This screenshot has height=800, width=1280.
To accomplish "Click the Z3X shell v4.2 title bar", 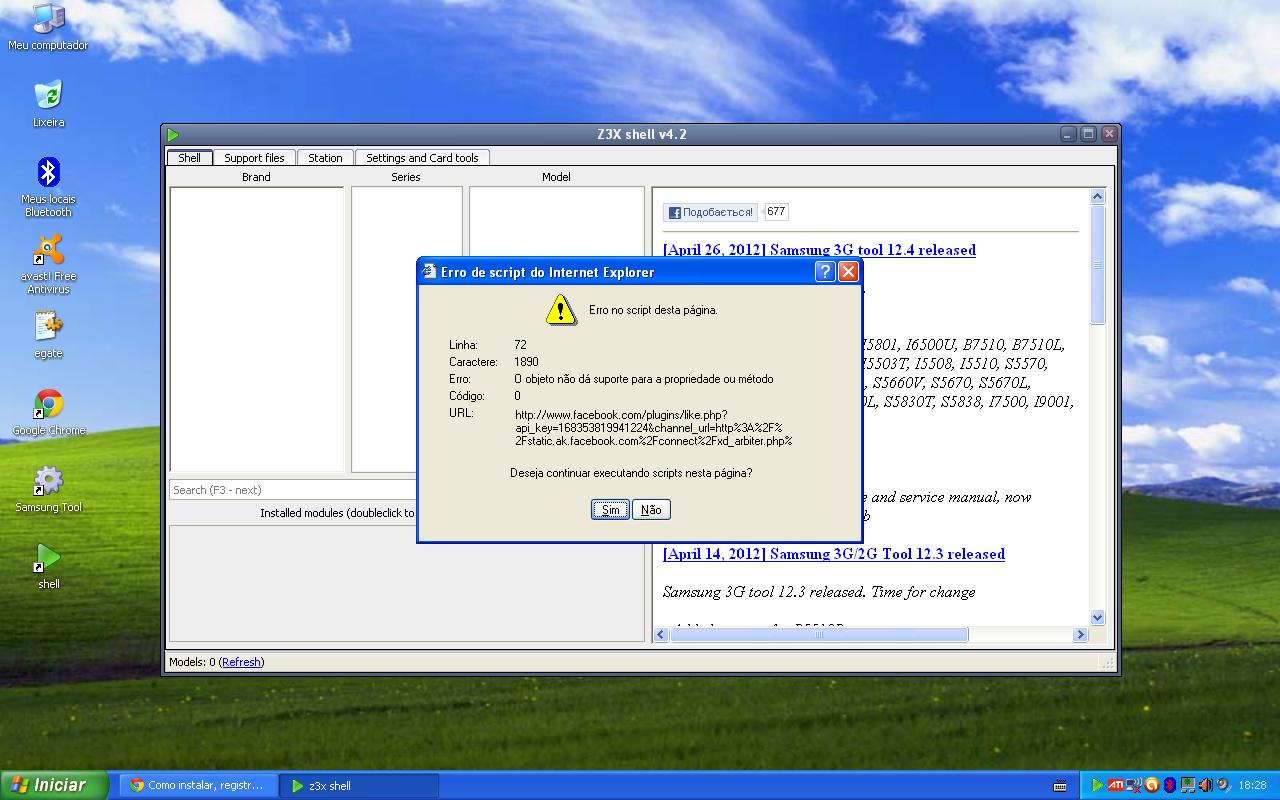I will (x=641, y=135).
